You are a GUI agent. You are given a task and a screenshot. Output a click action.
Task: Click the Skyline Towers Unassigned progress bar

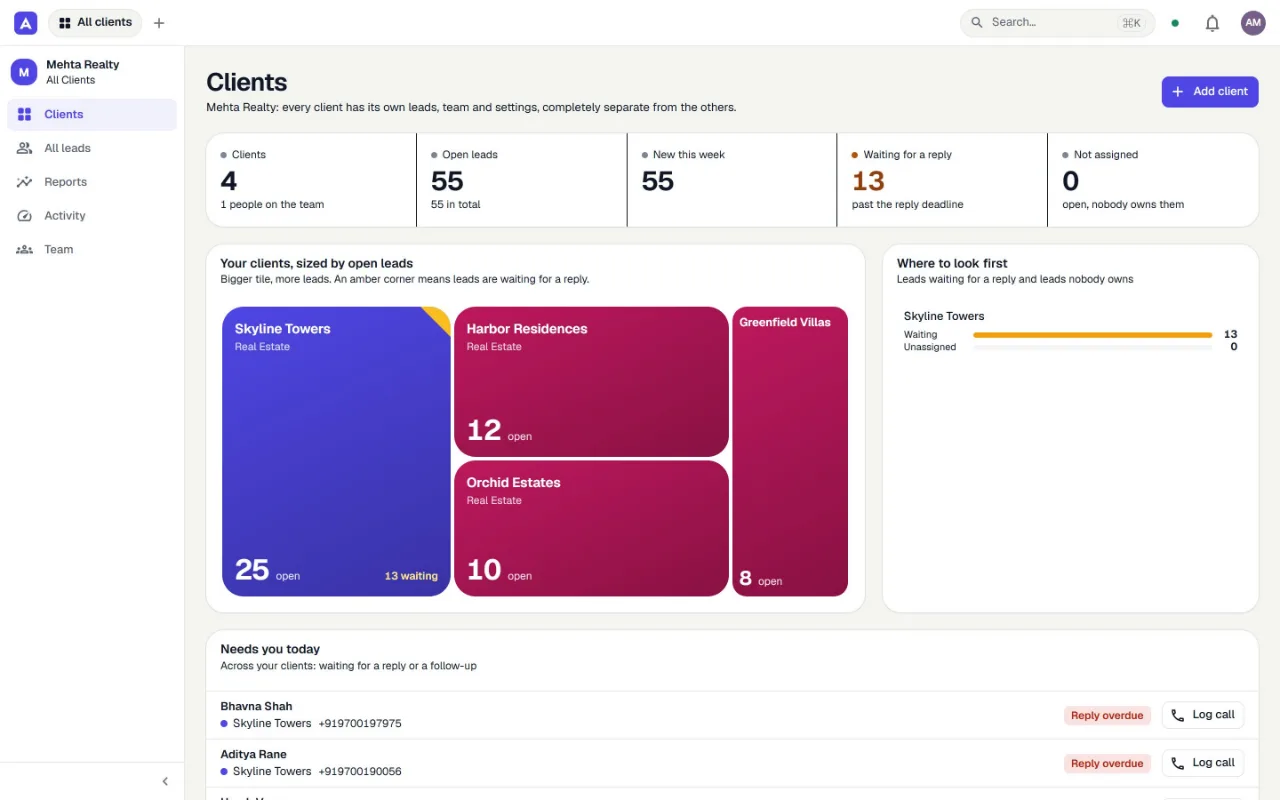click(x=1093, y=348)
